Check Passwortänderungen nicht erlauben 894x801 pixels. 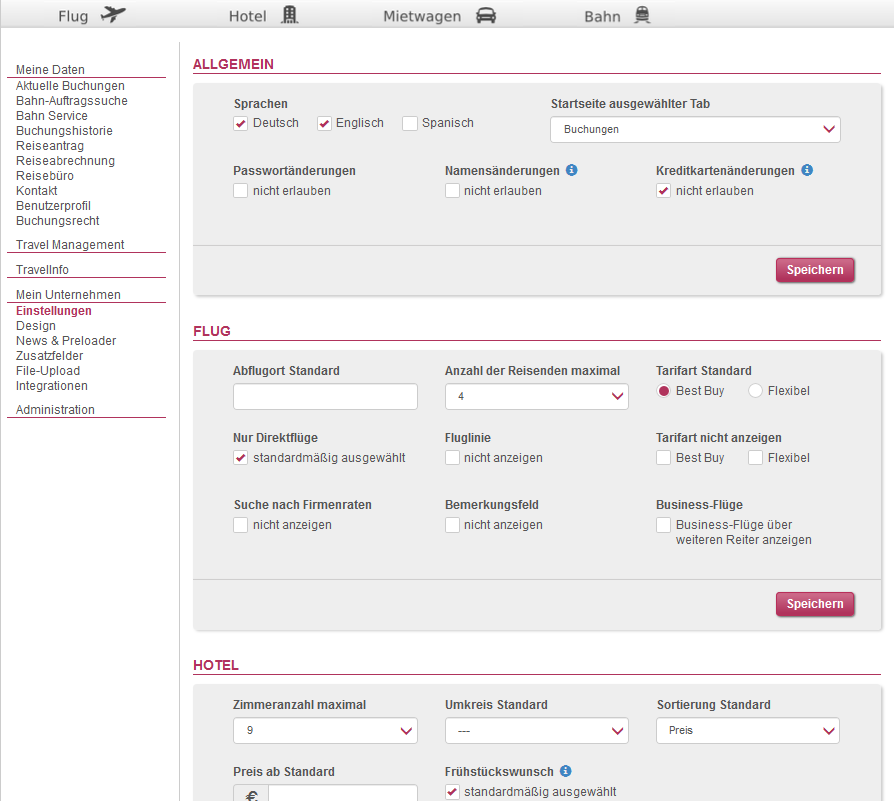coord(241,190)
